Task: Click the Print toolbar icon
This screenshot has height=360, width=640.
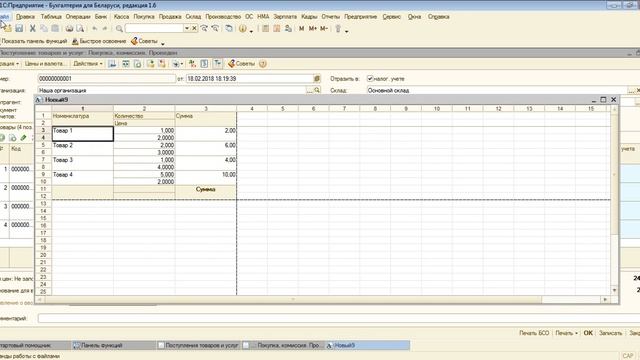Action: coord(69,29)
